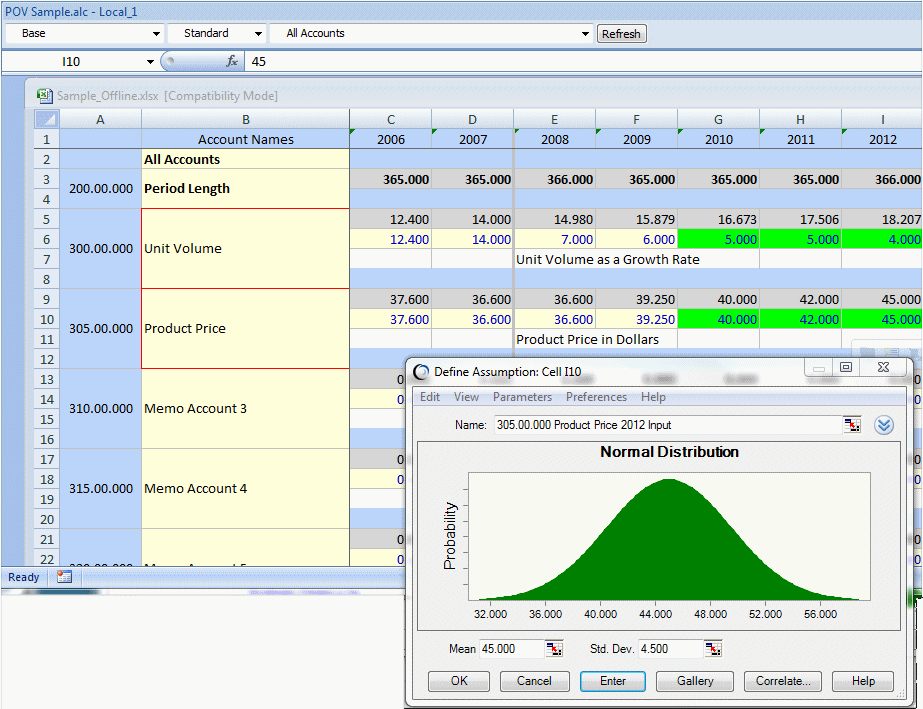Click cell reference picker next to Std. Dev.
Image resolution: width=923 pixels, height=709 pixels.
712,649
